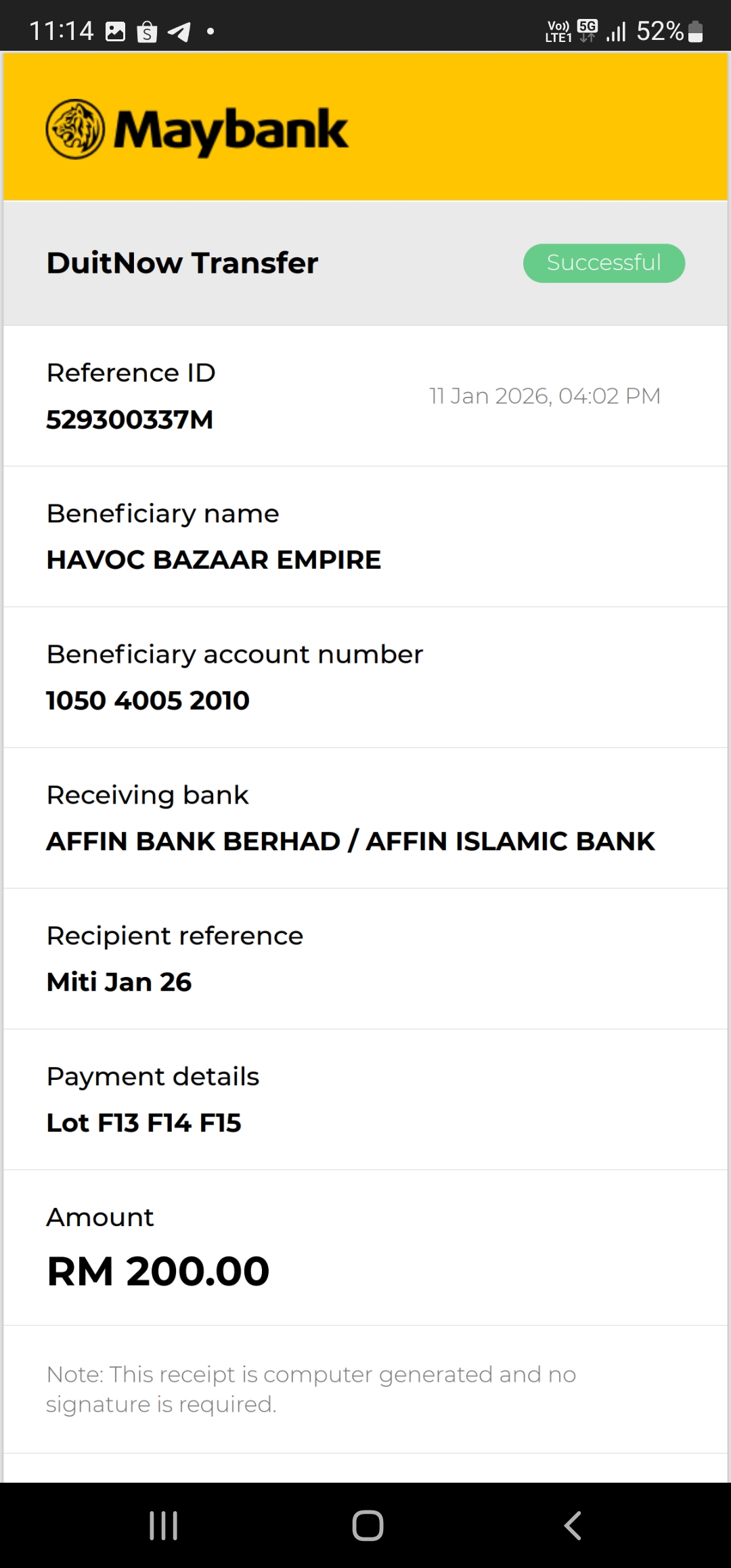Tap the Shopee notification icon
Image resolution: width=731 pixels, height=1568 pixels.
pyautogui.click(x=147, y=32)
